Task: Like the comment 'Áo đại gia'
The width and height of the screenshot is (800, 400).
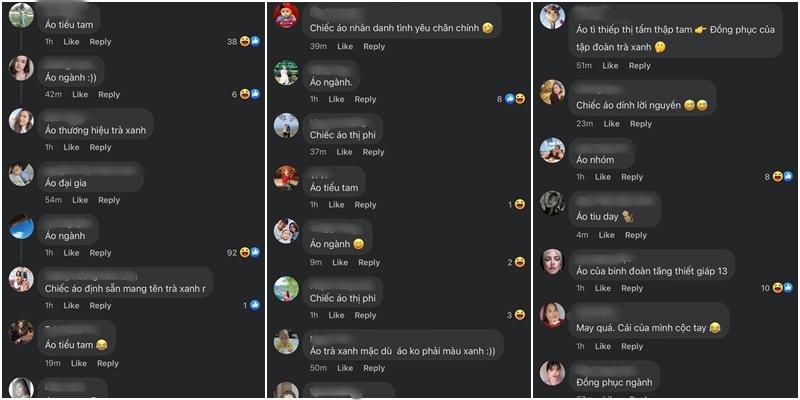Action: (x=80, y=200)
